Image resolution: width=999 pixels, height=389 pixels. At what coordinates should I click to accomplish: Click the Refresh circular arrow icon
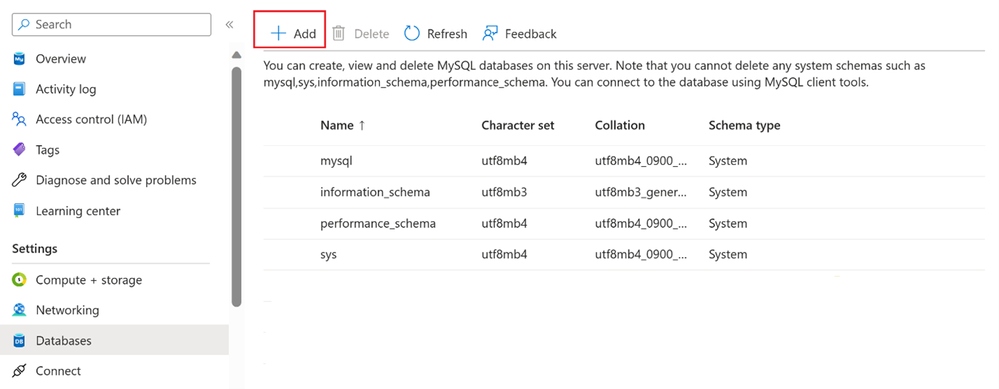click(412, 34)
